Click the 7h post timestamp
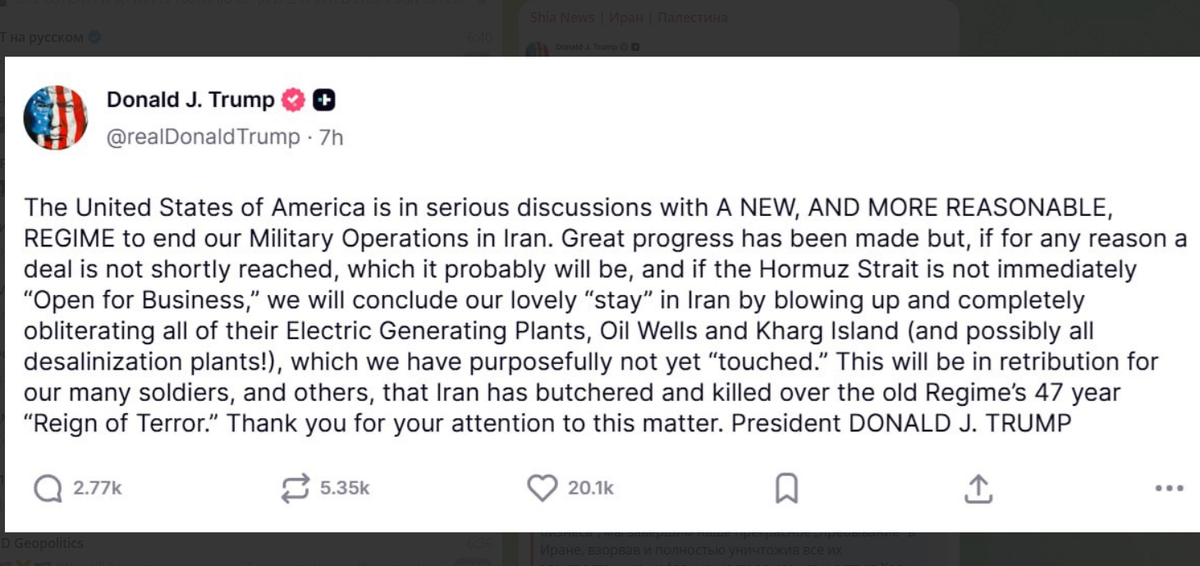This screenshot has height=566, width=1200. coord(330,137)
